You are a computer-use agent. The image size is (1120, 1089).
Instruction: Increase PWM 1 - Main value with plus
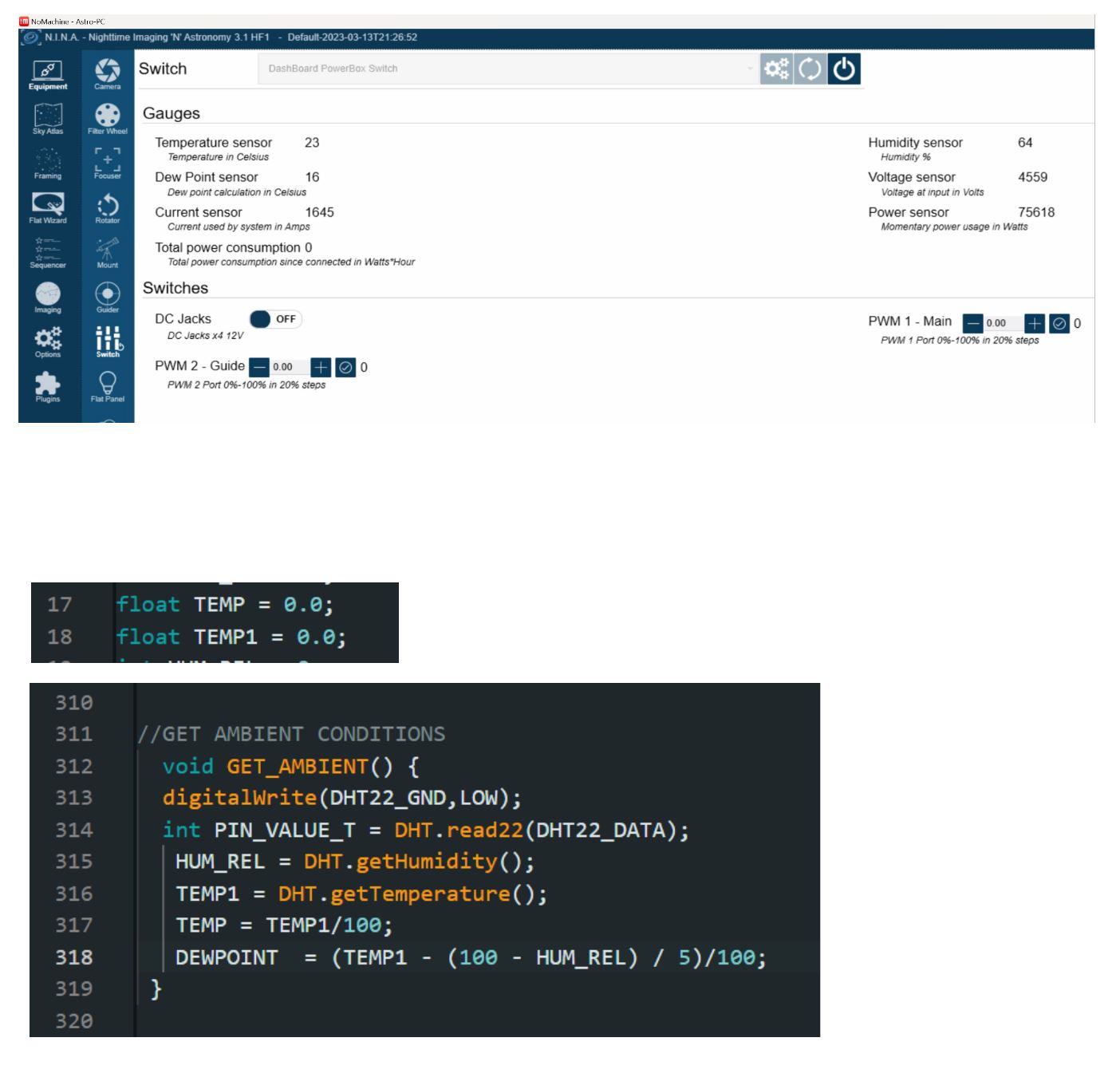1034,323
